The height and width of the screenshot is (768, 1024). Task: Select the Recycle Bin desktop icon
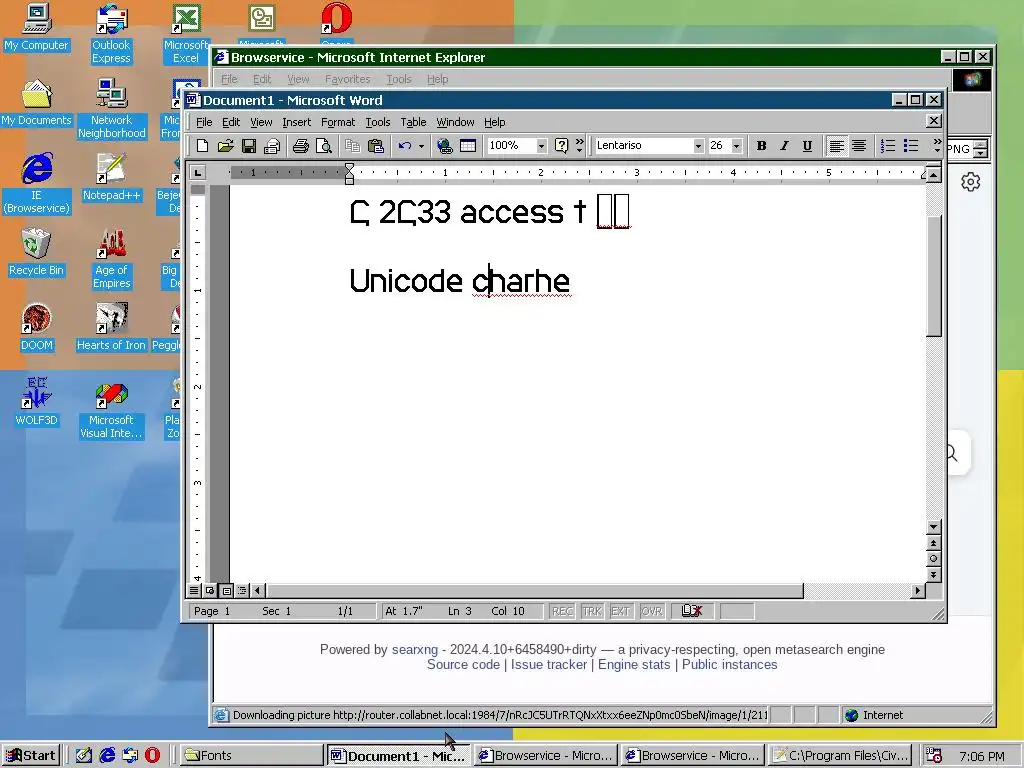coord(36,251)
